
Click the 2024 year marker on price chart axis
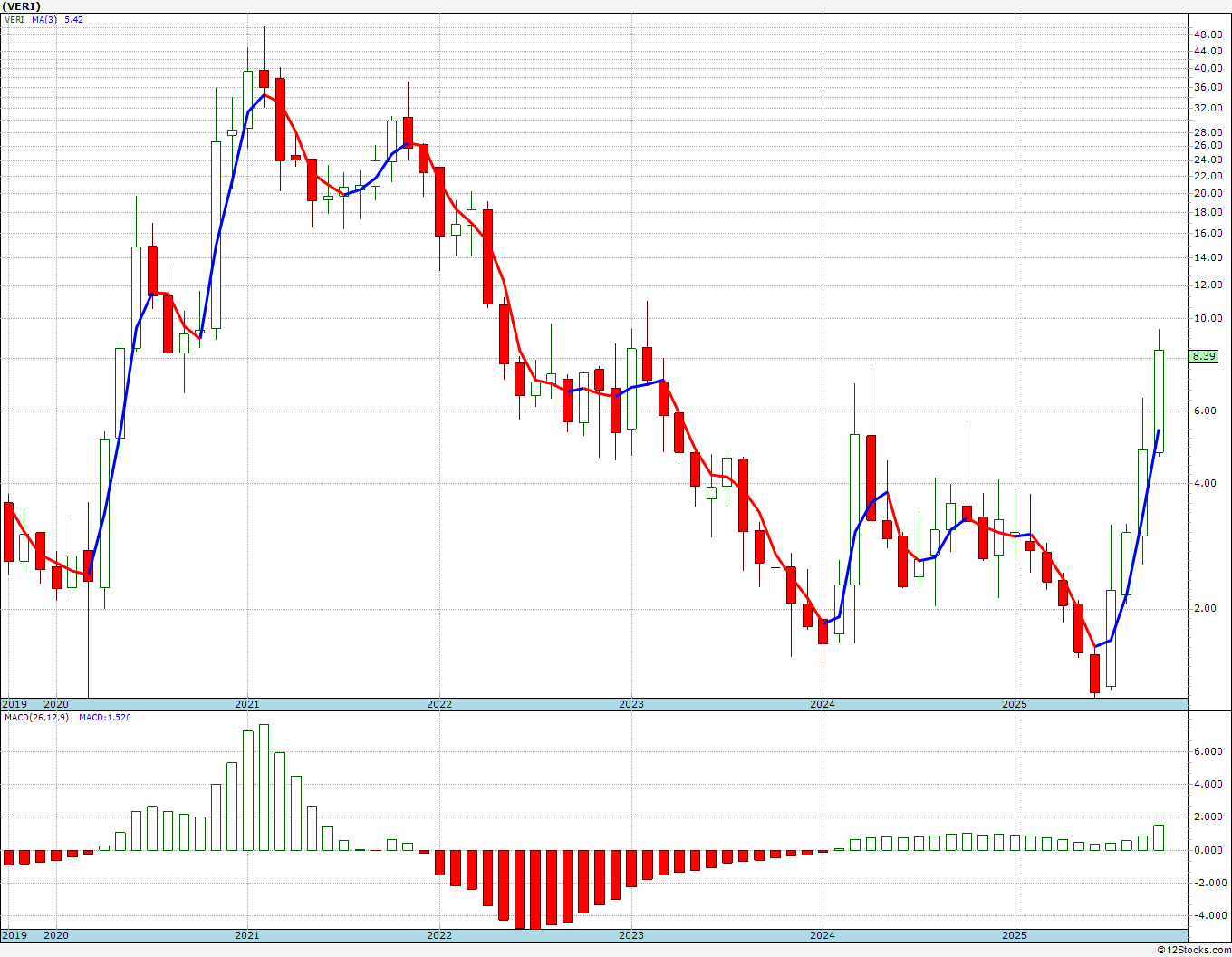click(823, 704)
